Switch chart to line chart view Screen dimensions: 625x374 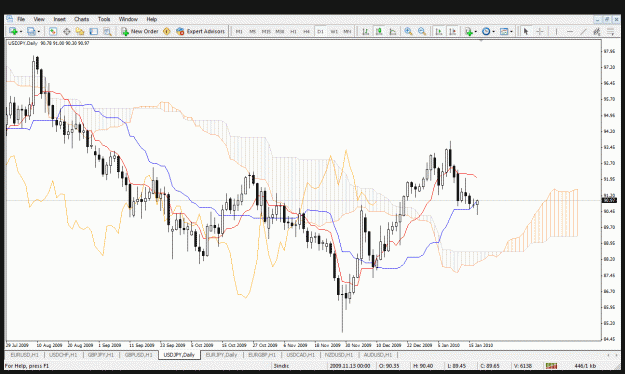coord(392,31)
